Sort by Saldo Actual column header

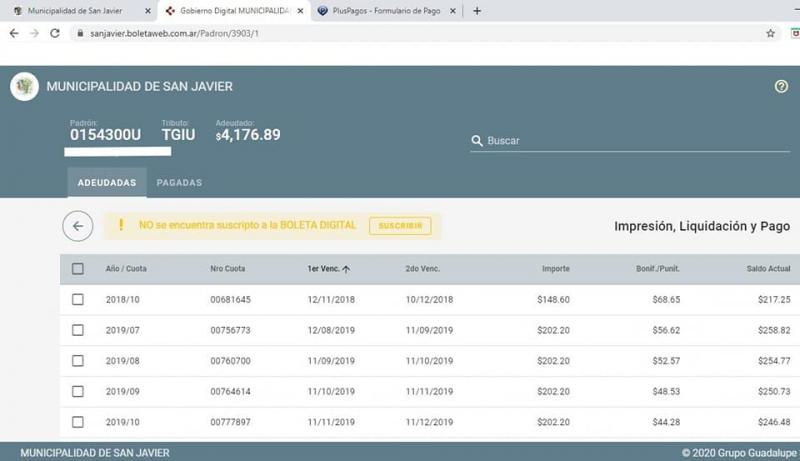pos(768,269)
